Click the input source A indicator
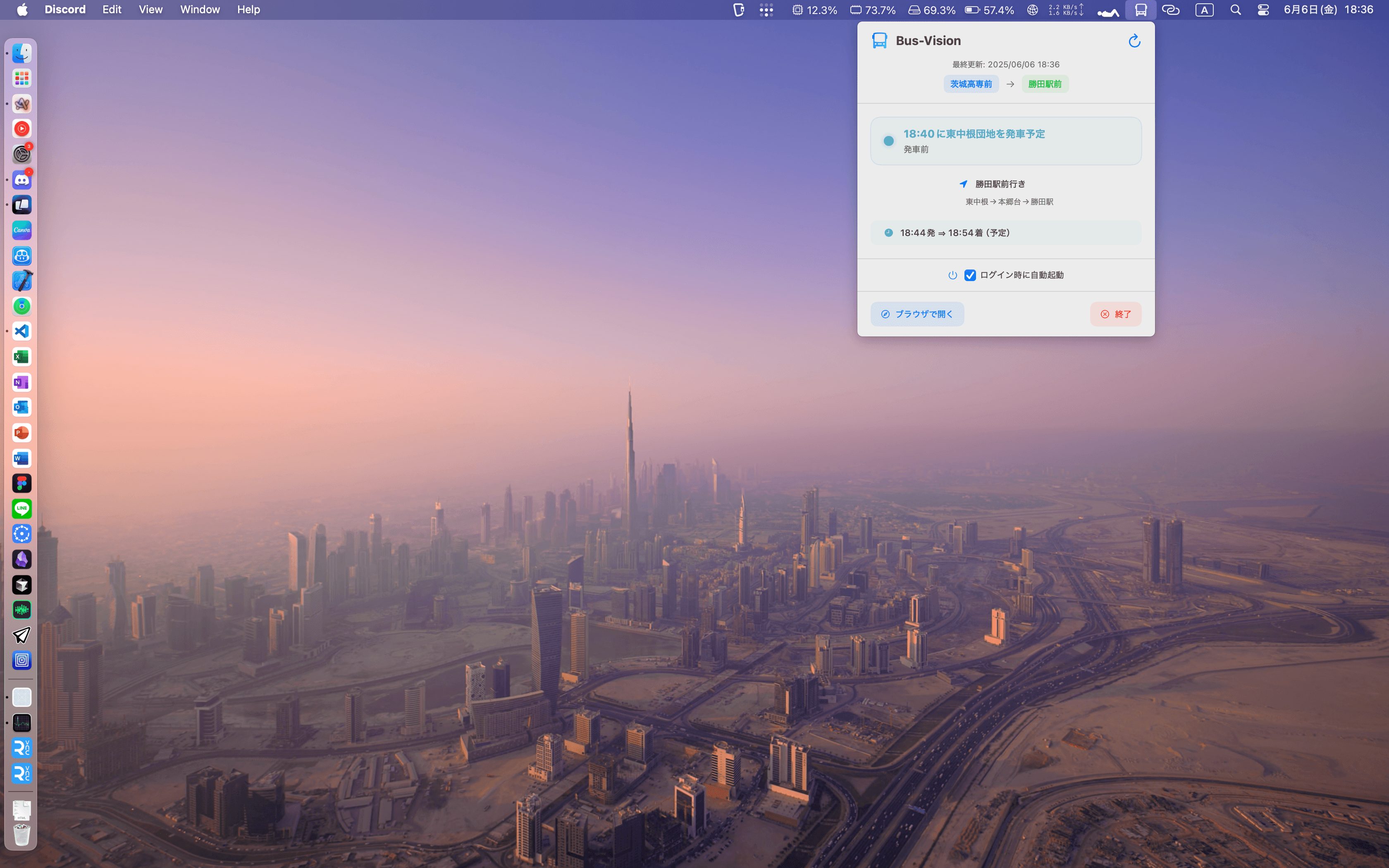 click(1204, 10)
